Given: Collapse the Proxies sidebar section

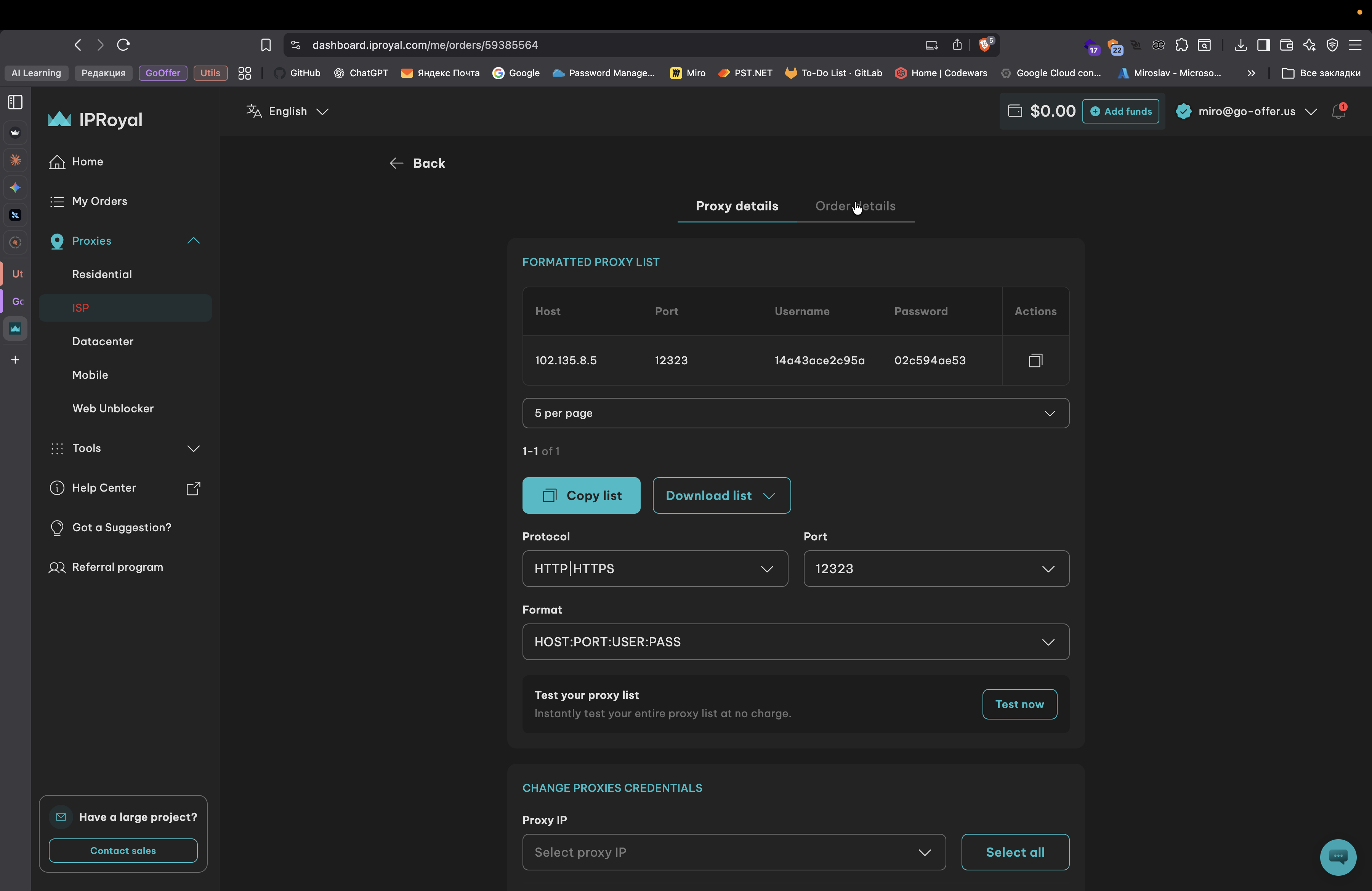Looking at the screenshot, I should click(194, 241).
